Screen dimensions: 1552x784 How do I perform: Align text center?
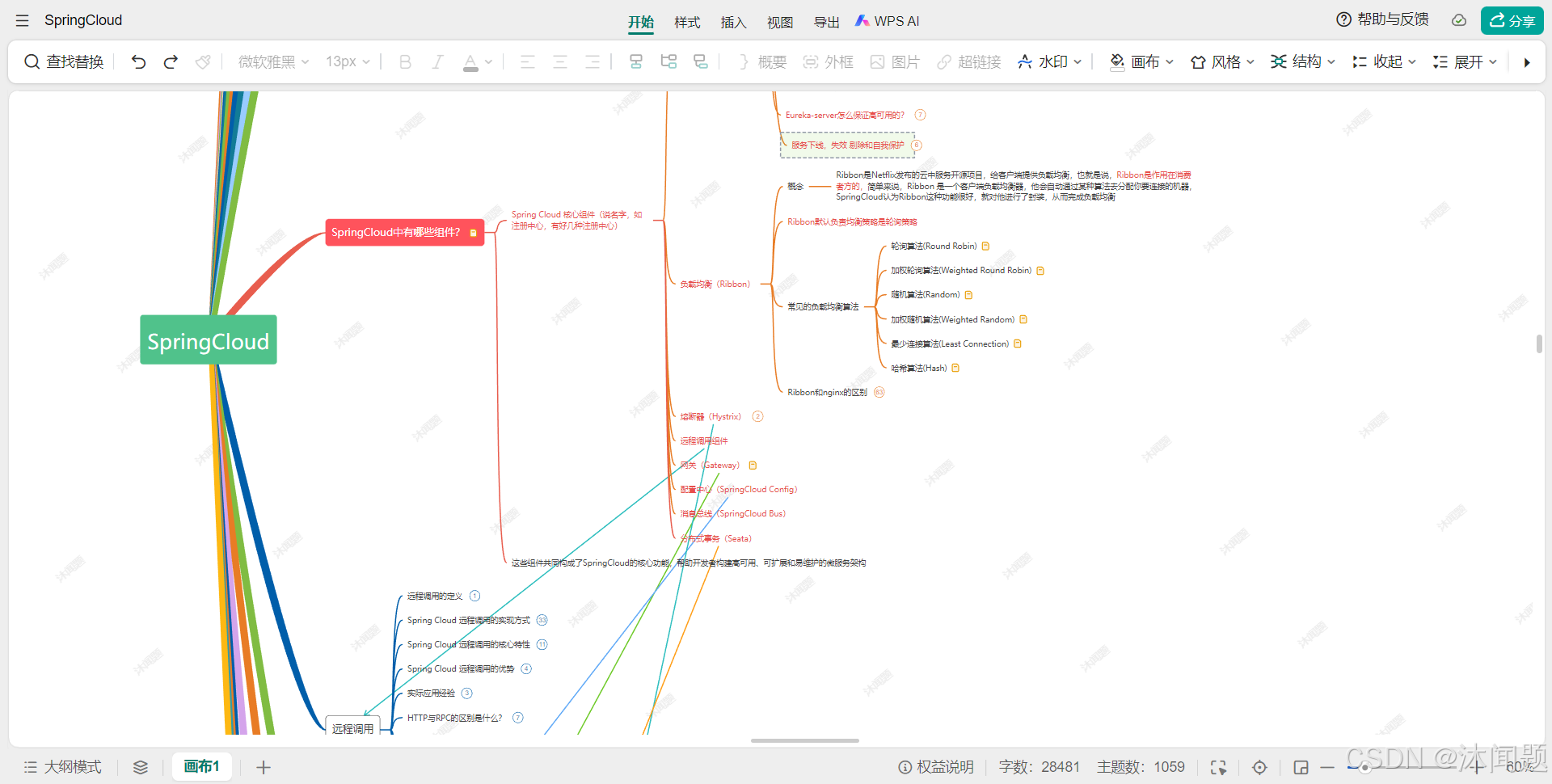pos(559,62)
